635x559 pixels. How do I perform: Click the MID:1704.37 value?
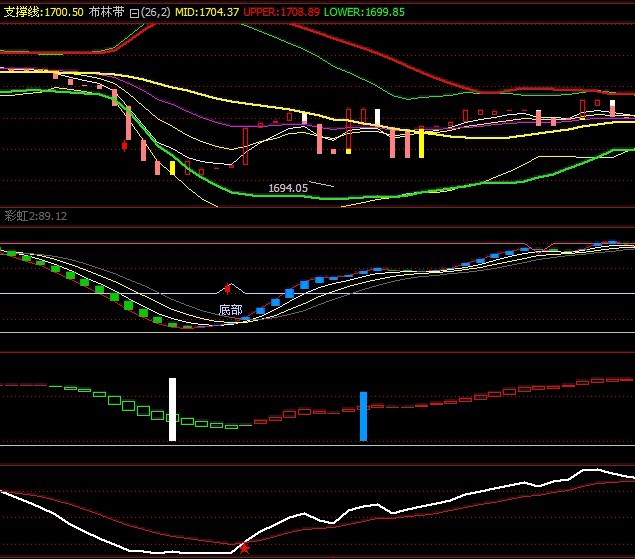[207, 12]
